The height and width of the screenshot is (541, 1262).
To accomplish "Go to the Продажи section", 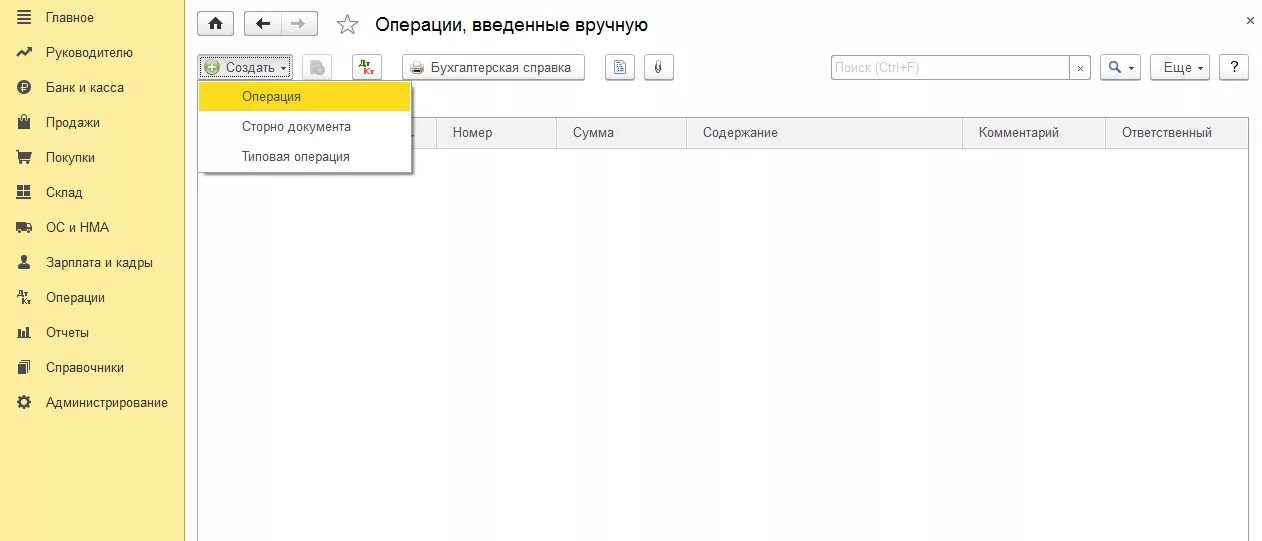I will (x=73, y=122).
